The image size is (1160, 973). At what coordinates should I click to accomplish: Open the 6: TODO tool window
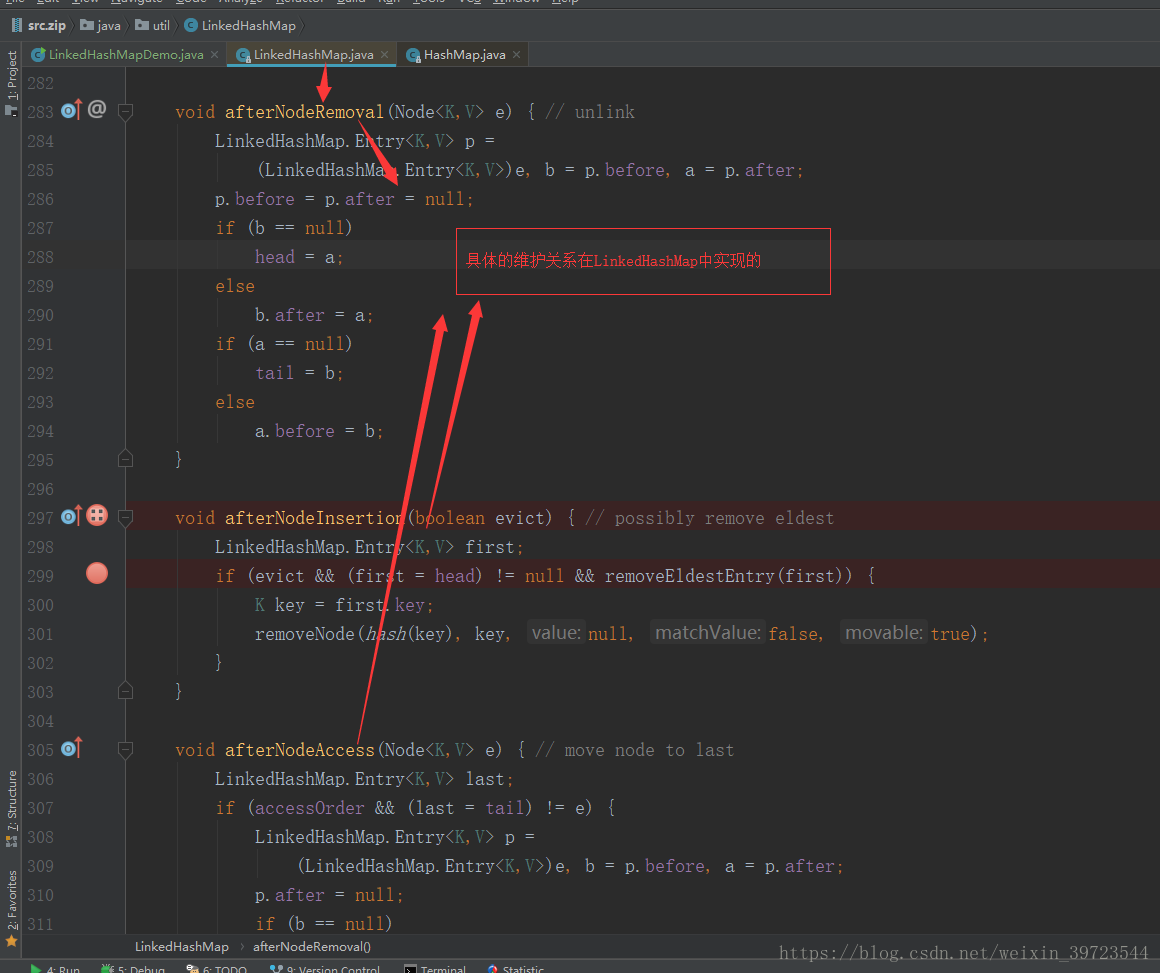(x=216, y=969)
